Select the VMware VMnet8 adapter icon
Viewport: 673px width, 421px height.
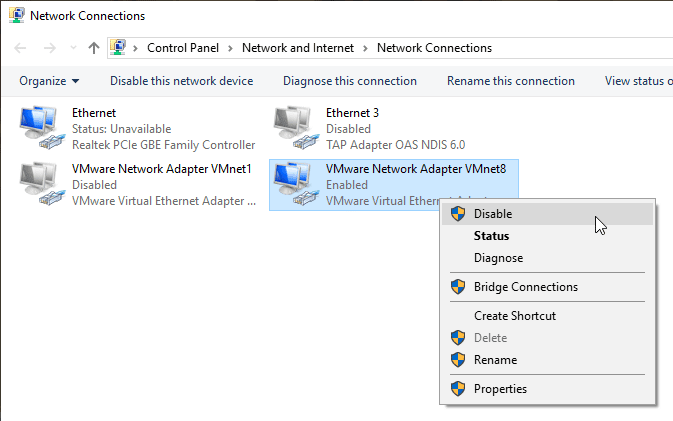296,184
